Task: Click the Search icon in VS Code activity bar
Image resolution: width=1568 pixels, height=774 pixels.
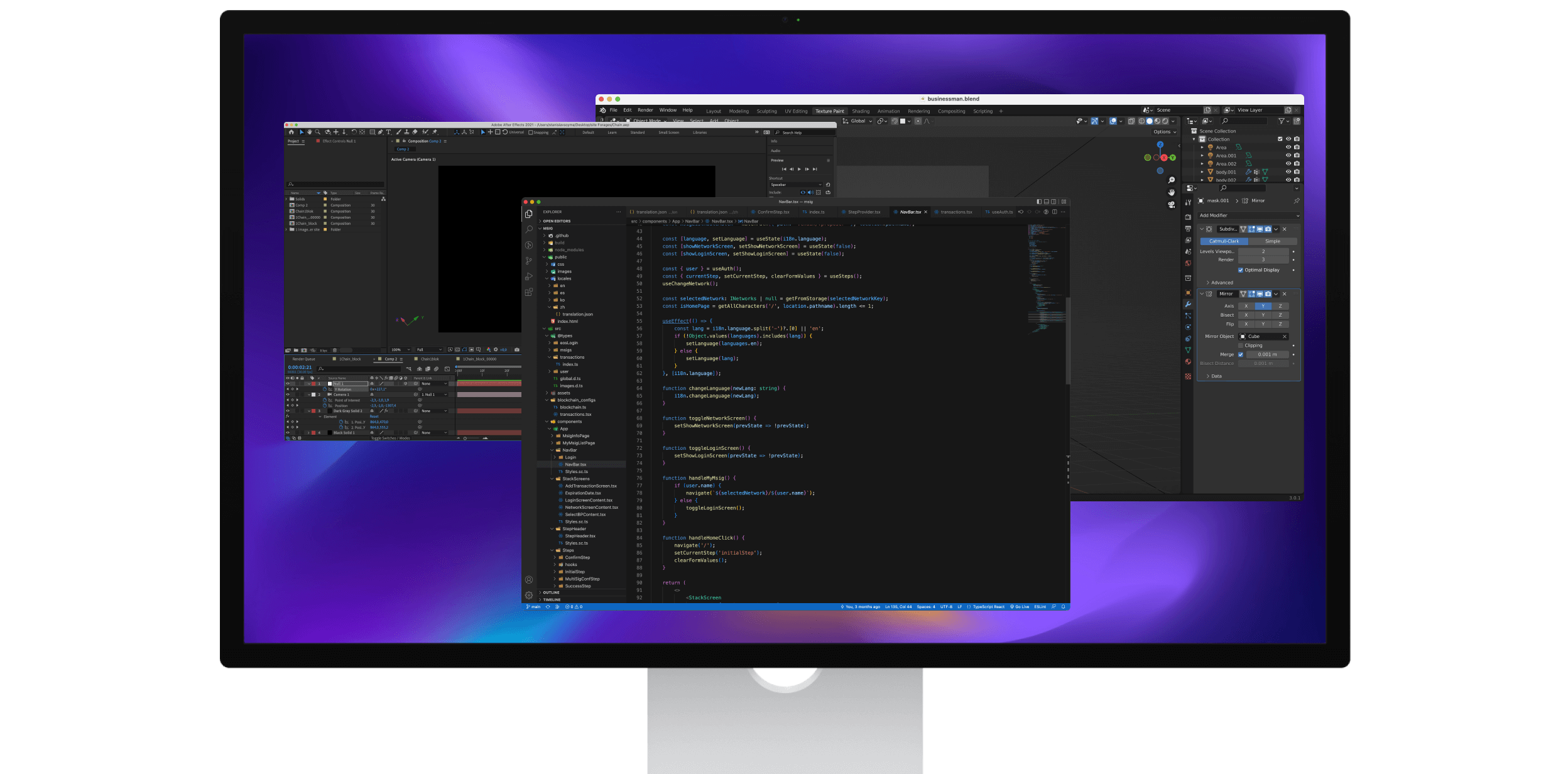Action: click(x=528, y=229)
